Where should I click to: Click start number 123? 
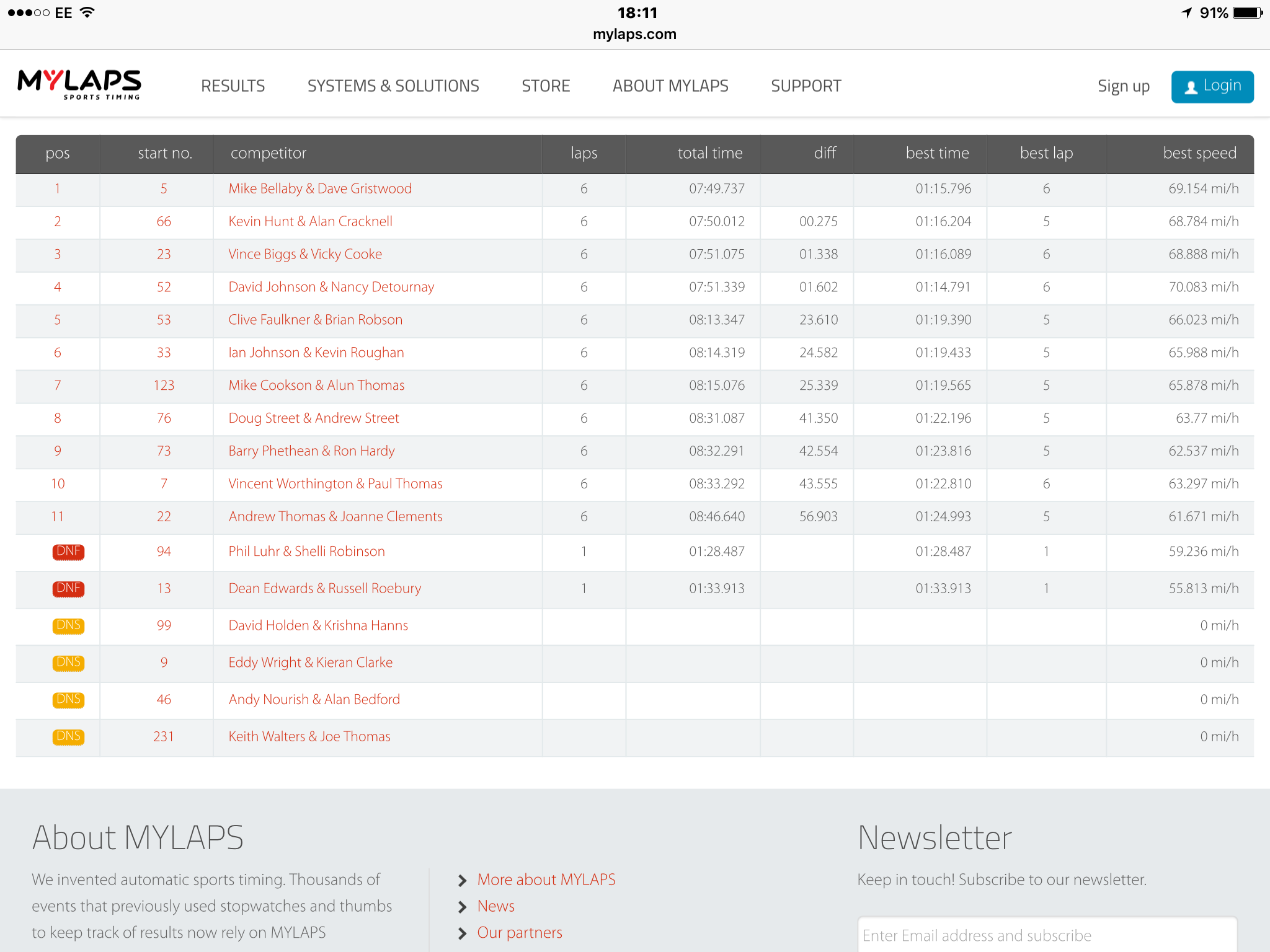[x=164, y=386]
